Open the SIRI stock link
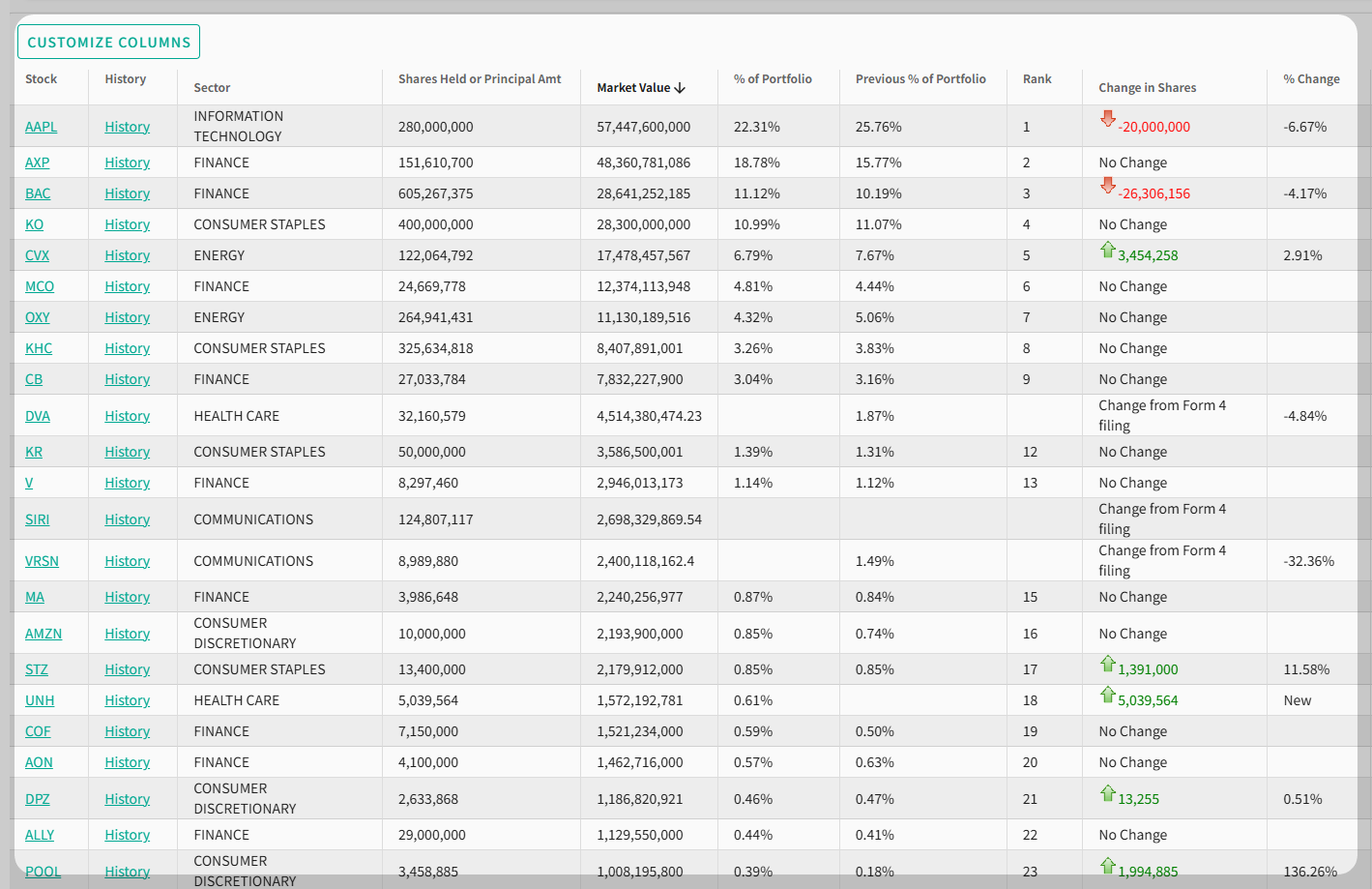Image resolution: width=1372 pixels, height=889 pixels. (x=38, y=519)
